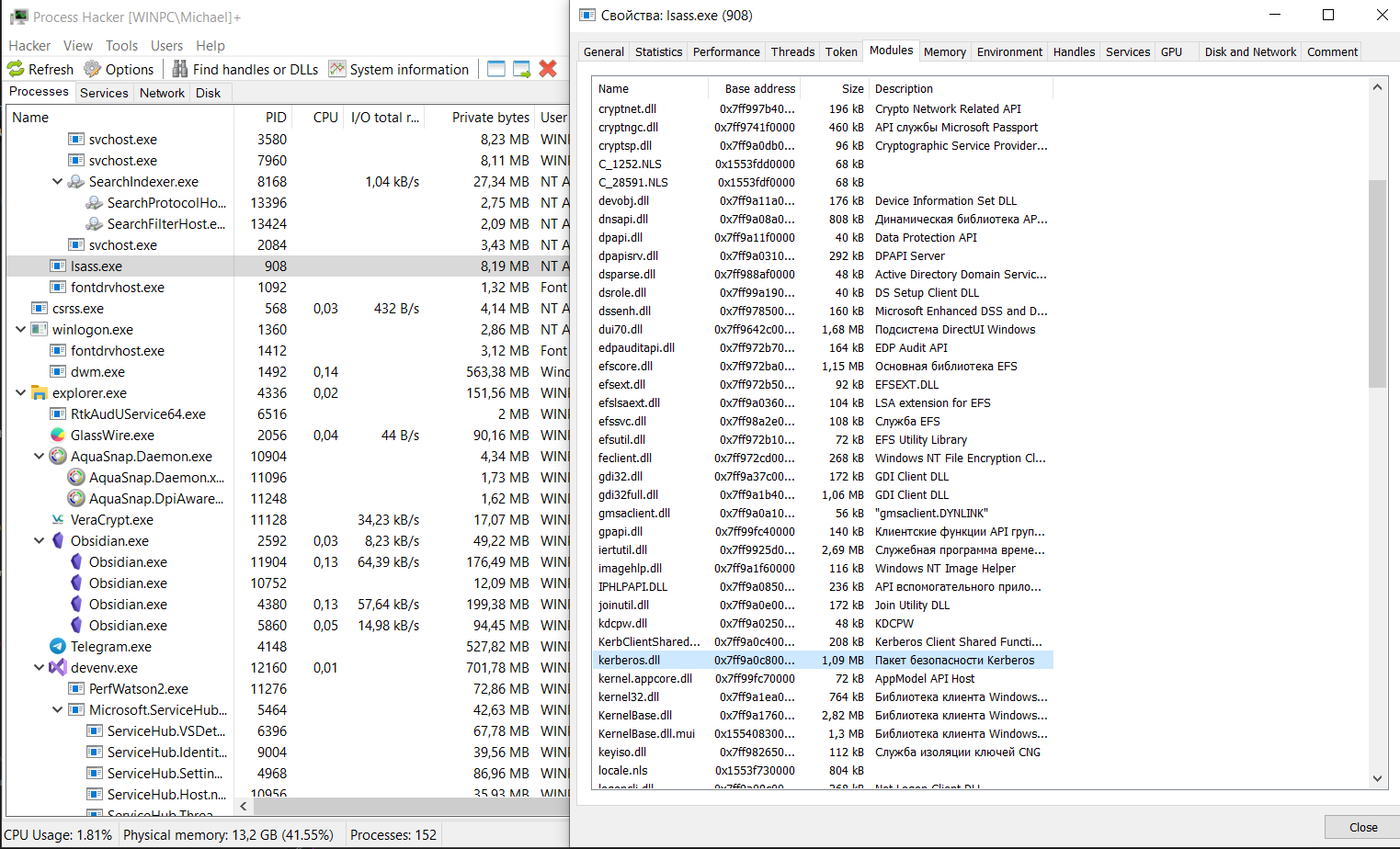The image size is (1400, 849).
Task: Click the Close button in properties window
Action: pos(1362,827)
